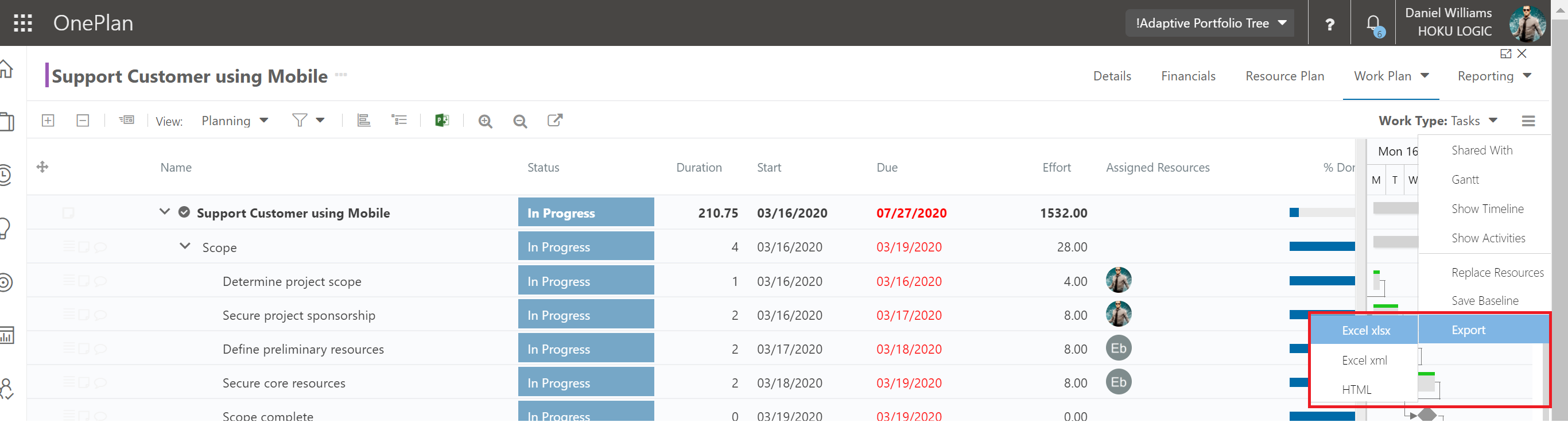
Task: Click the target sidebar icon
Action: [x=6, y=282]
